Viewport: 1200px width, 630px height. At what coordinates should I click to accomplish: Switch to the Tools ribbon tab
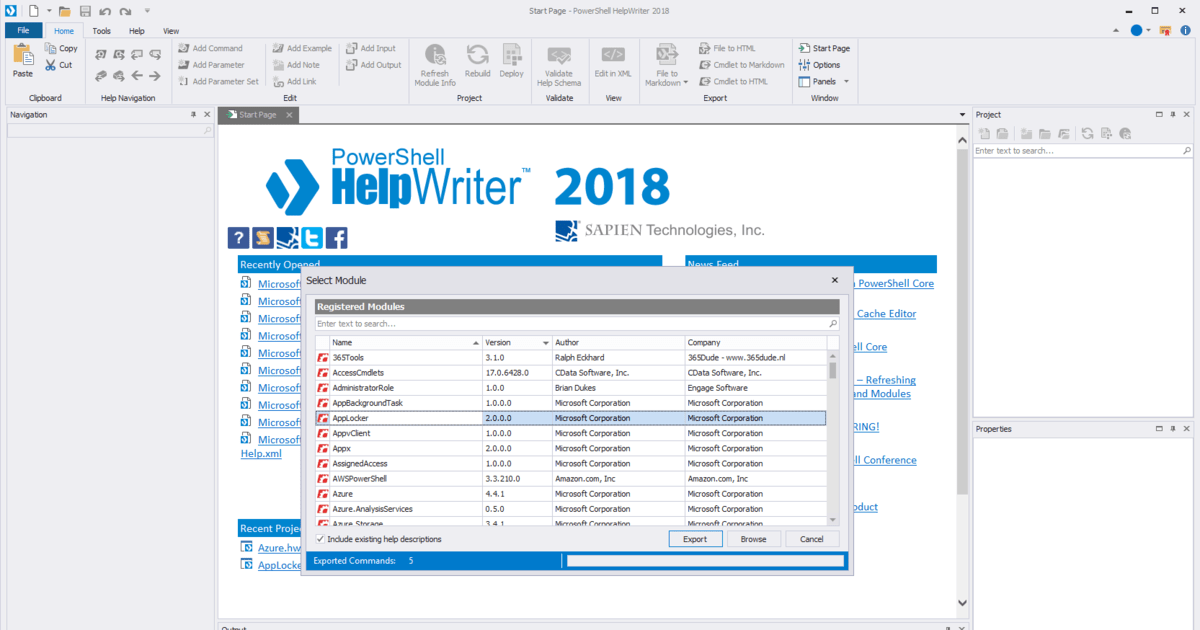(x=100, y=30)
